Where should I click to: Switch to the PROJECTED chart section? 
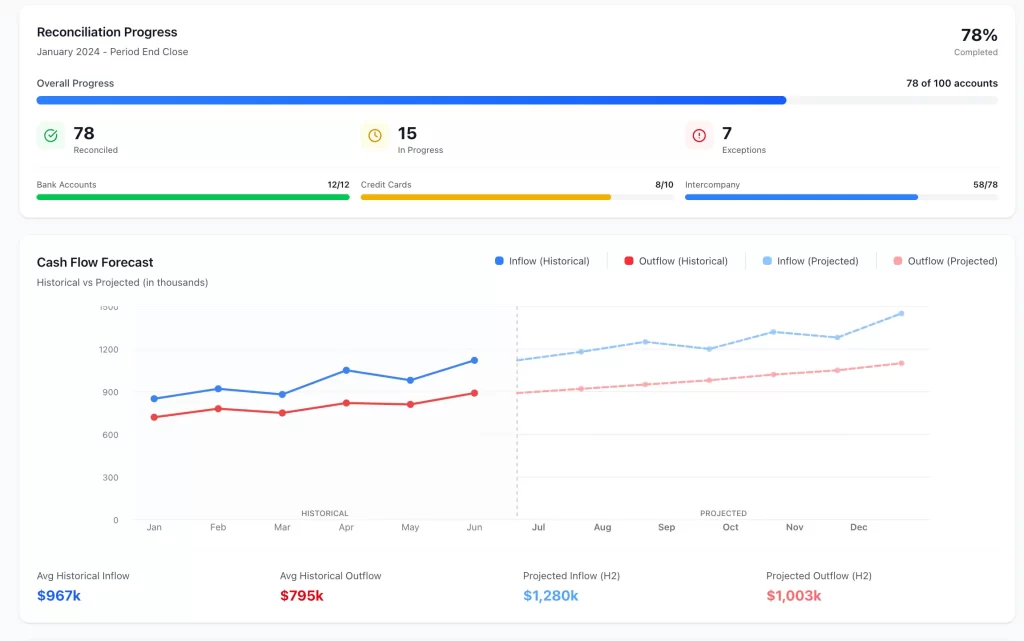pyautogui.click(x=723, y=512)
